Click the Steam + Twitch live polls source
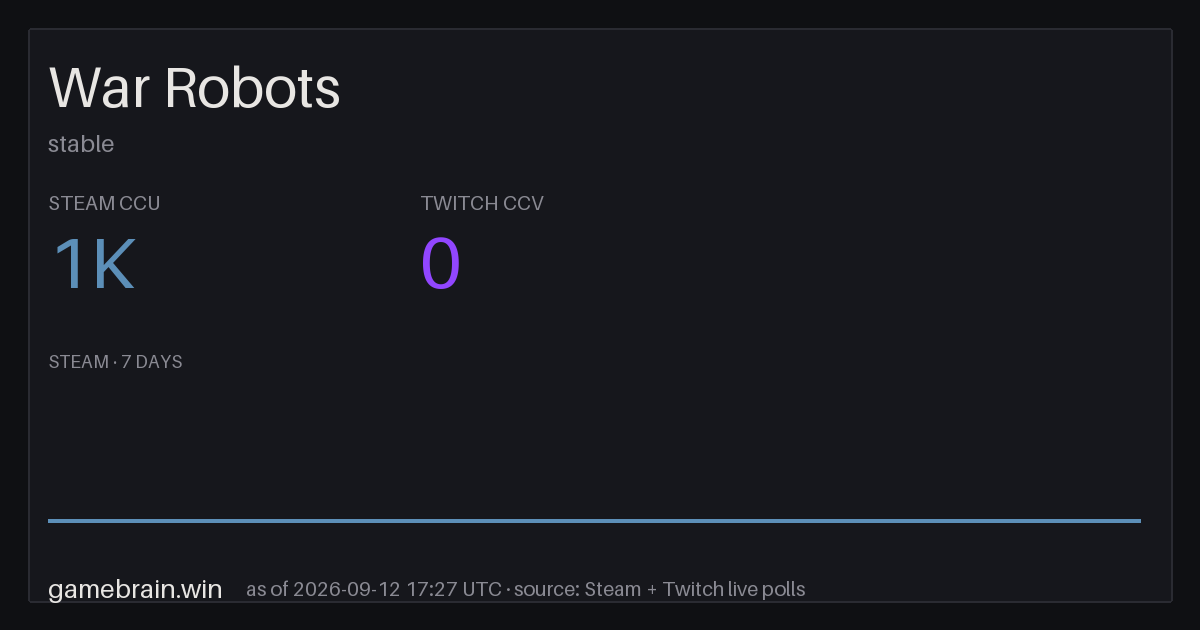1200x630 pixels. 695,589
